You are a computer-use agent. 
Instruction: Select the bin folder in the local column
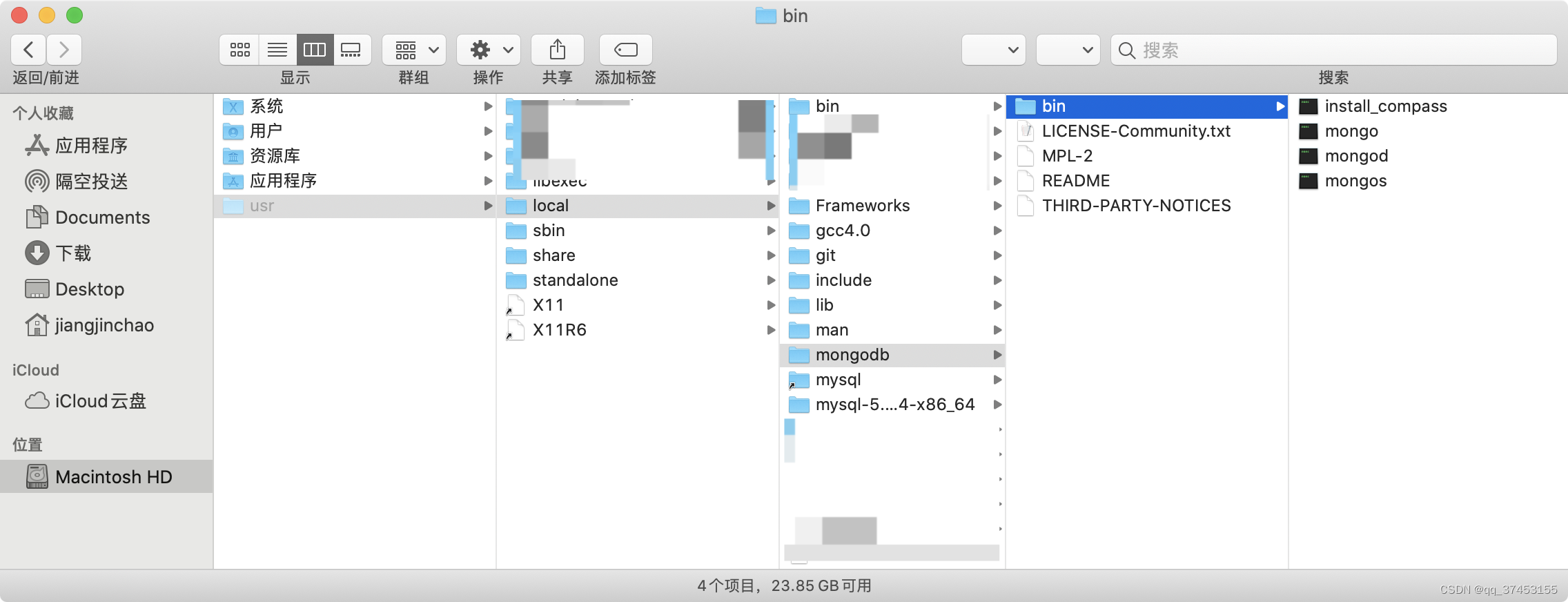coord(892,106)
